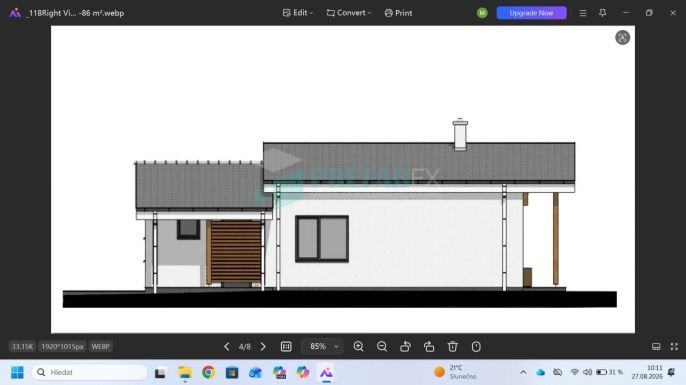Click the 33.15K file size label
Image resolution: width=686 pixels, height=385 pixels.
[22, 346]
